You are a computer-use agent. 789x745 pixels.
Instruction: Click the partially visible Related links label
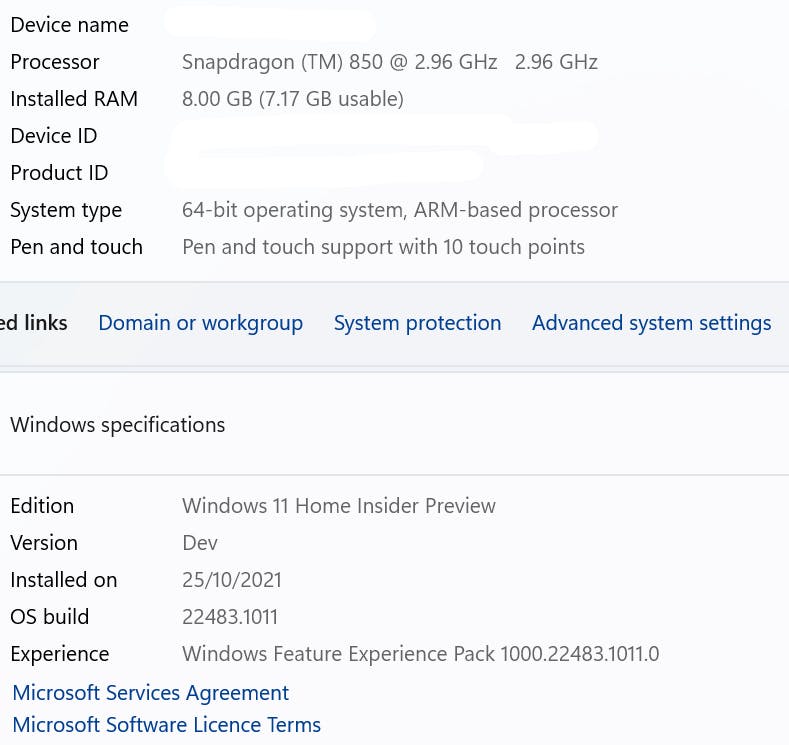coord(33,323)
